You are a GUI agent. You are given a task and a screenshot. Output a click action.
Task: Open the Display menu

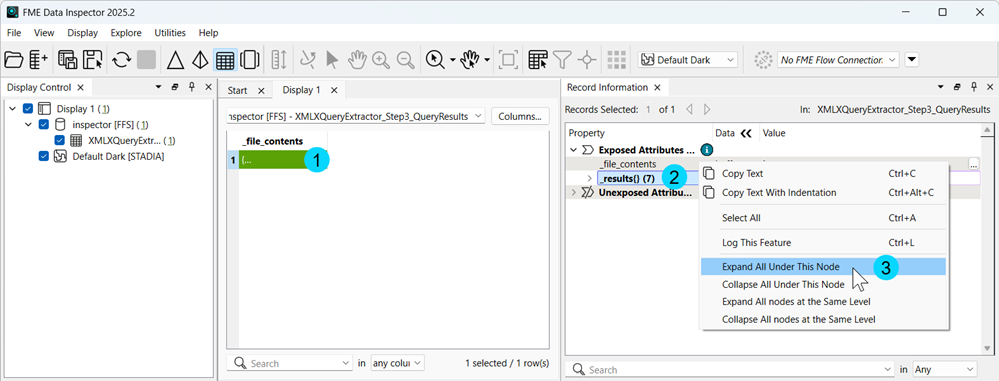coord(82,32)
